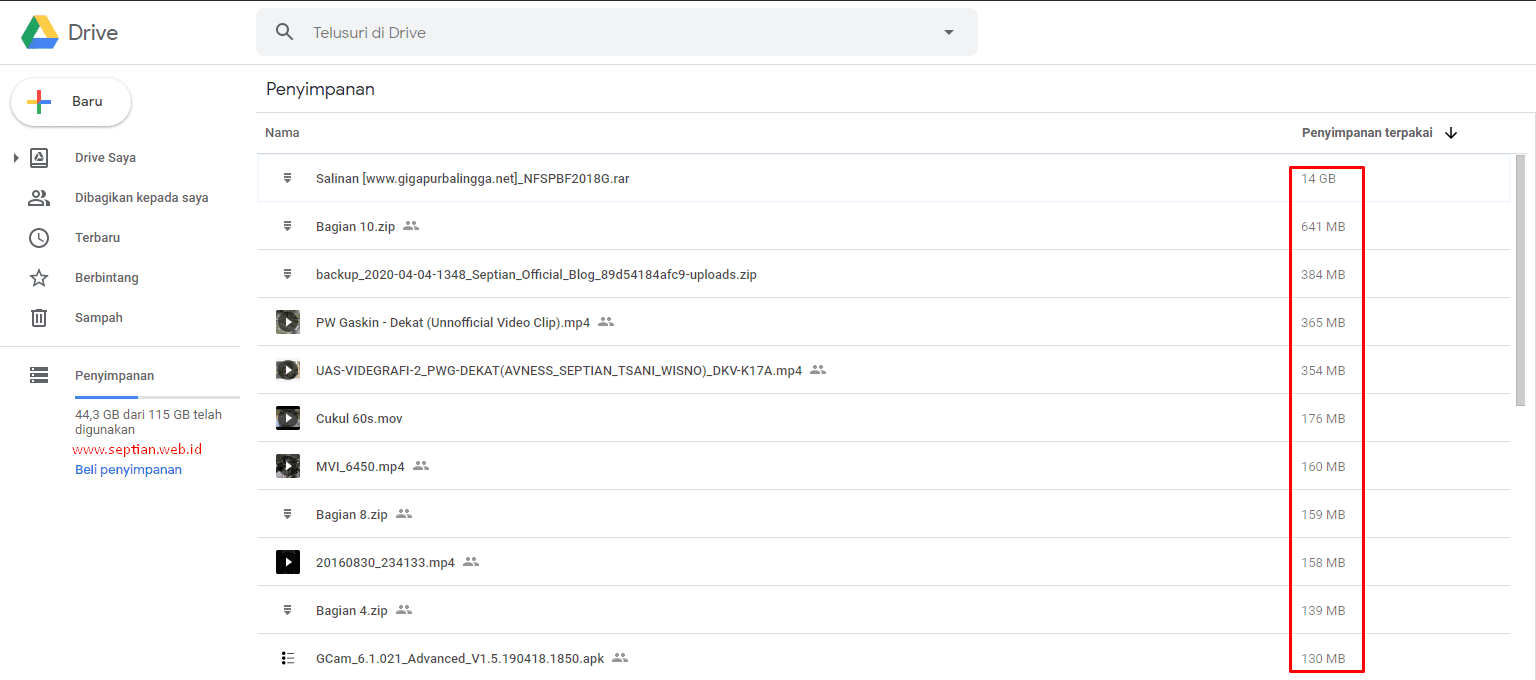
Task: Click the shared-people icon beside Bagian 8.zip
Action: 403,514
